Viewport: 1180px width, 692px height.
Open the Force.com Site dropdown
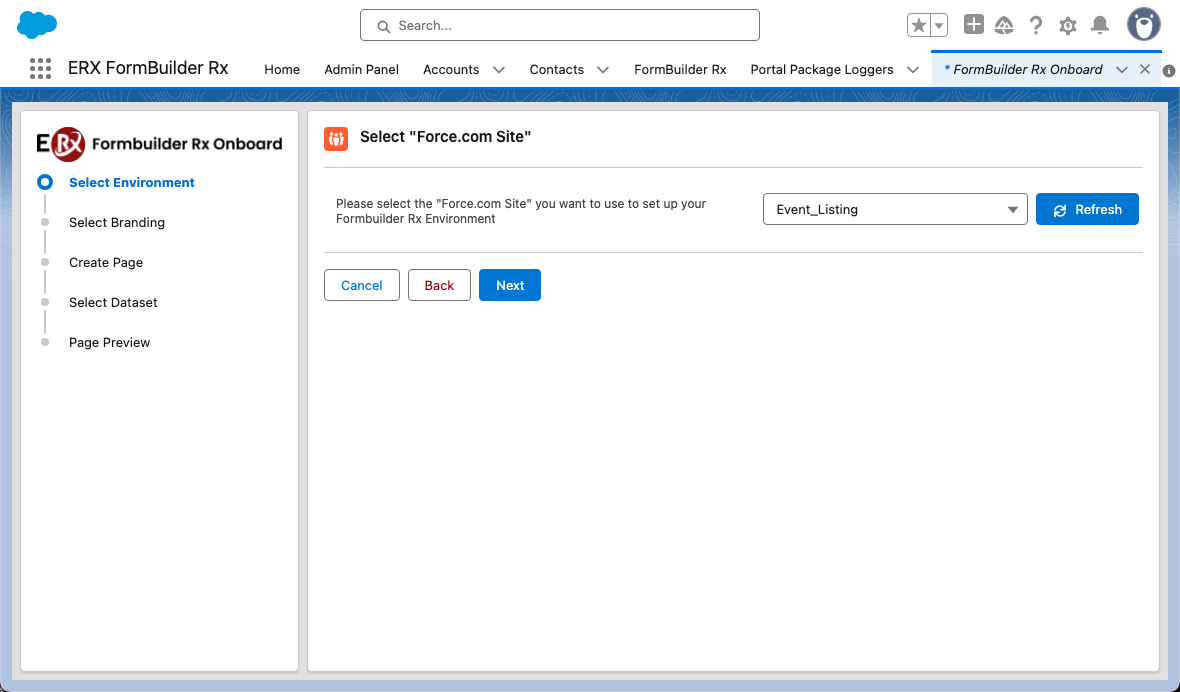(894, 209)
